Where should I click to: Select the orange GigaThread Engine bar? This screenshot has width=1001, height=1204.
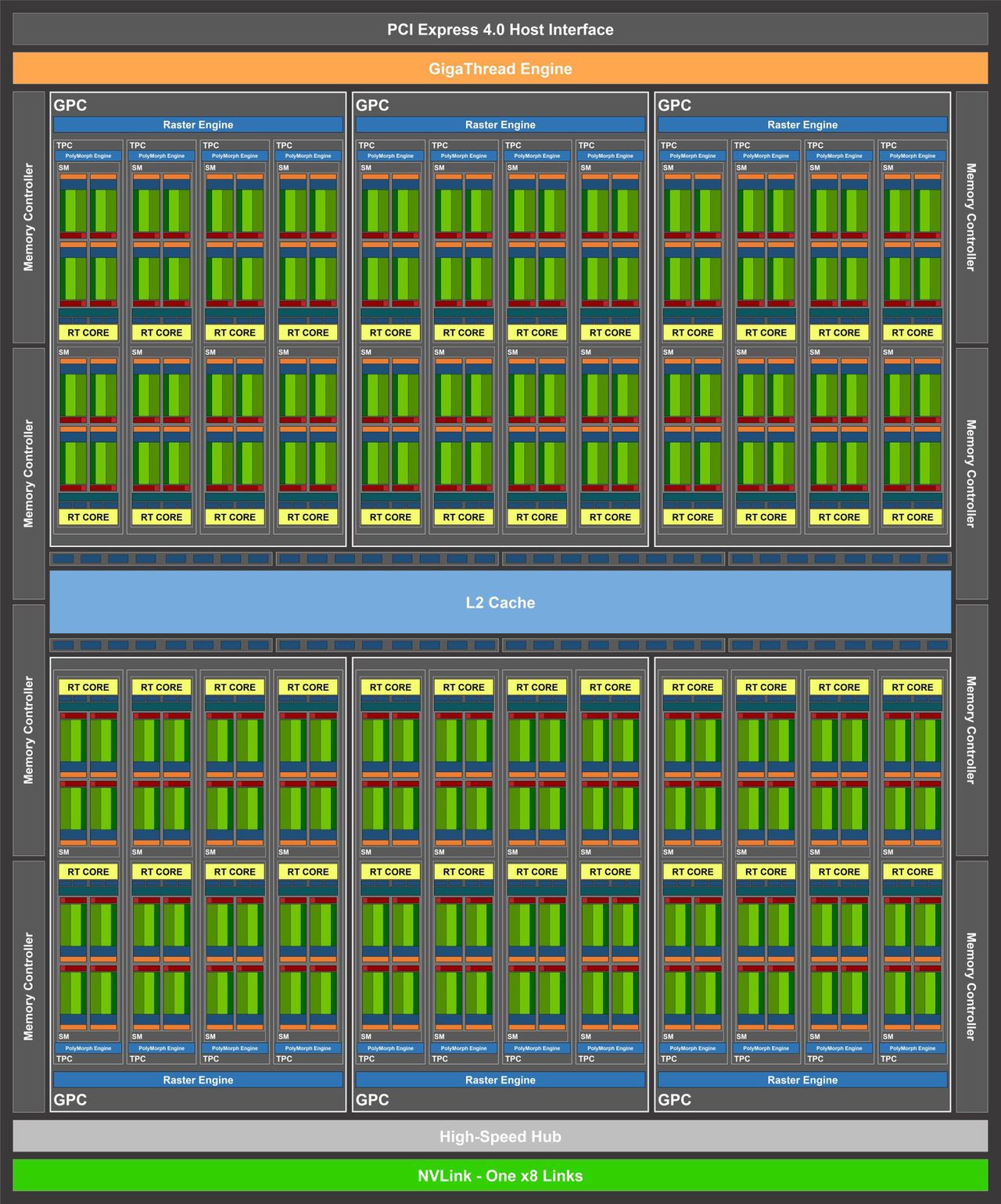click(x=500, y=68)
